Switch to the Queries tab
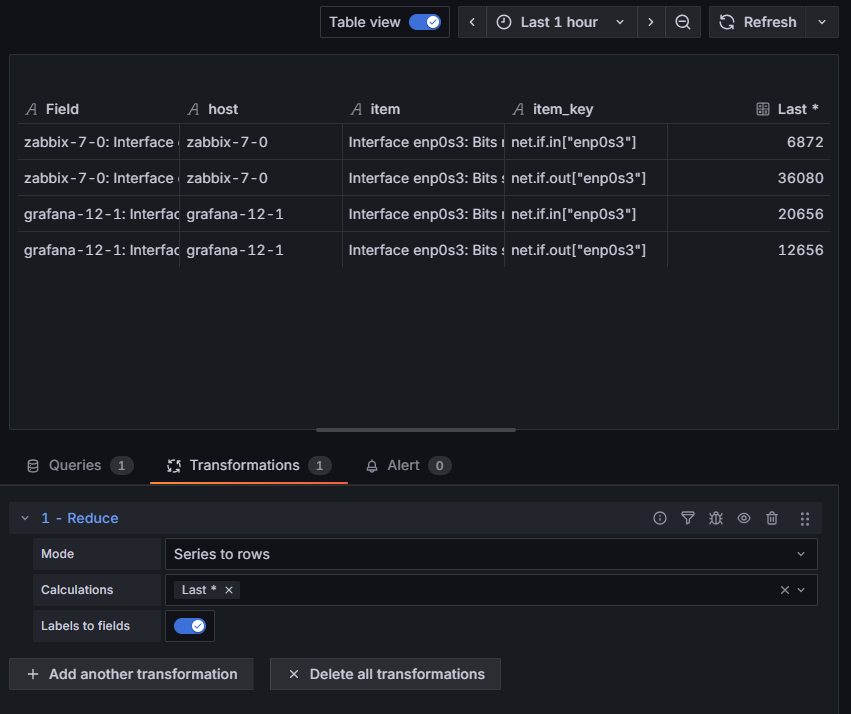Viewport: 851px width, 714px height. click(x=78, y=465)
